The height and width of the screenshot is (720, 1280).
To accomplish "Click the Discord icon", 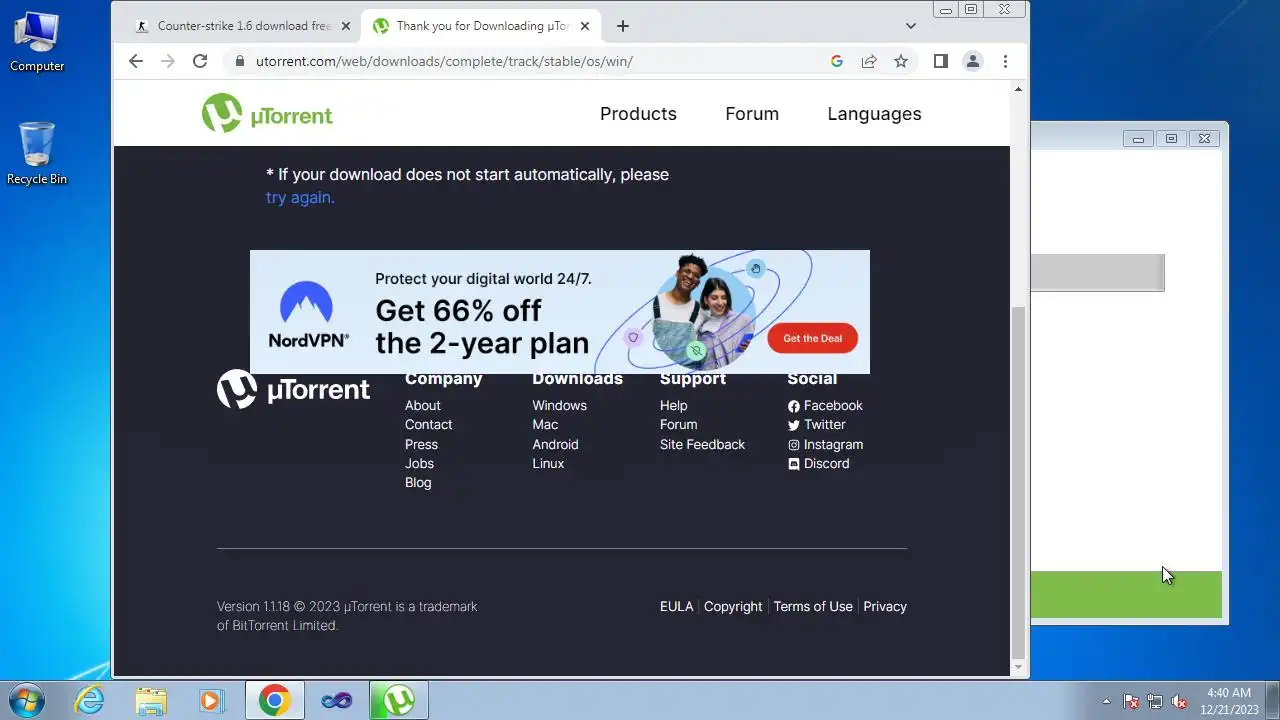I will point(794,464).
